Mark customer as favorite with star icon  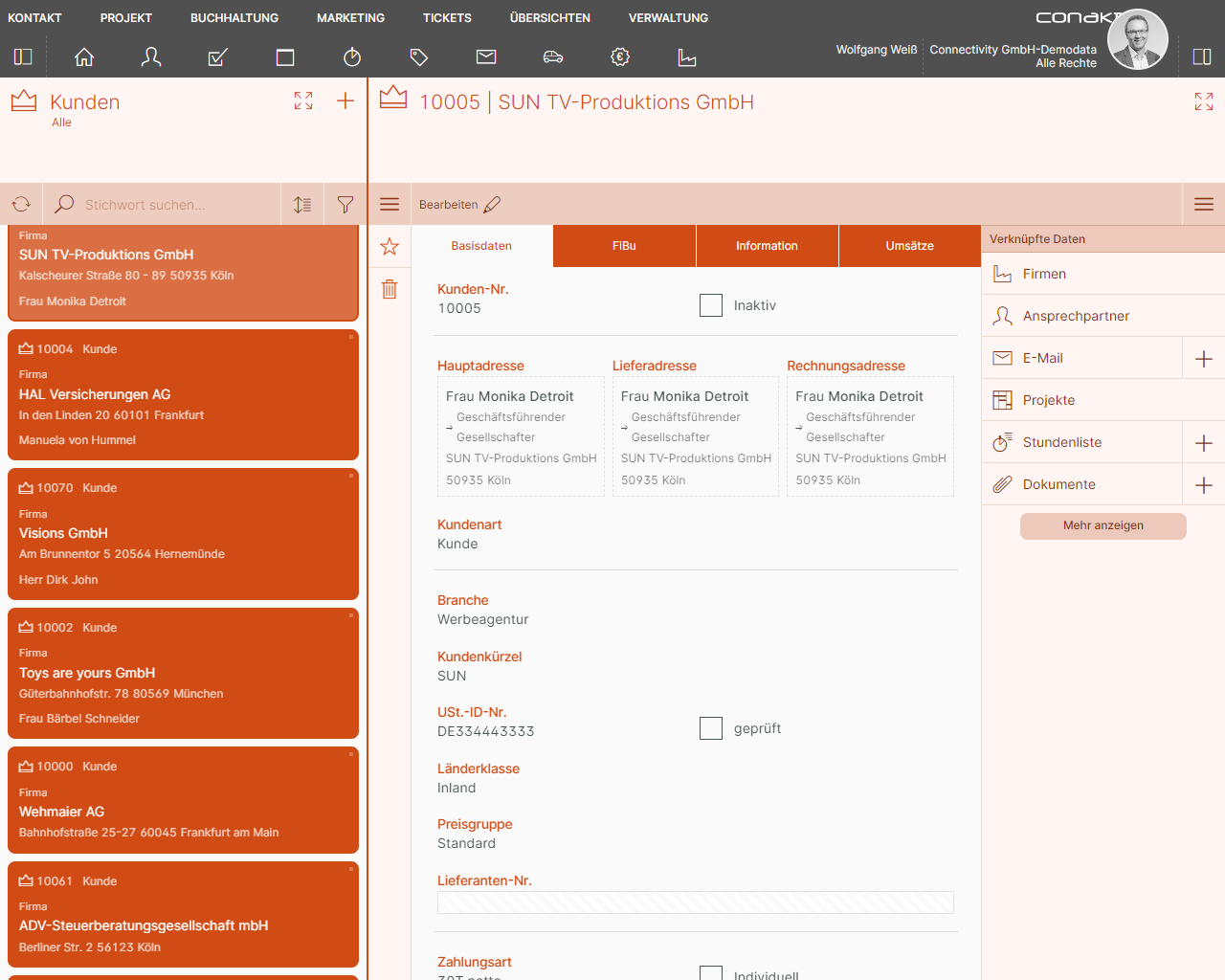pyautogui.click(x=390, y=247)
